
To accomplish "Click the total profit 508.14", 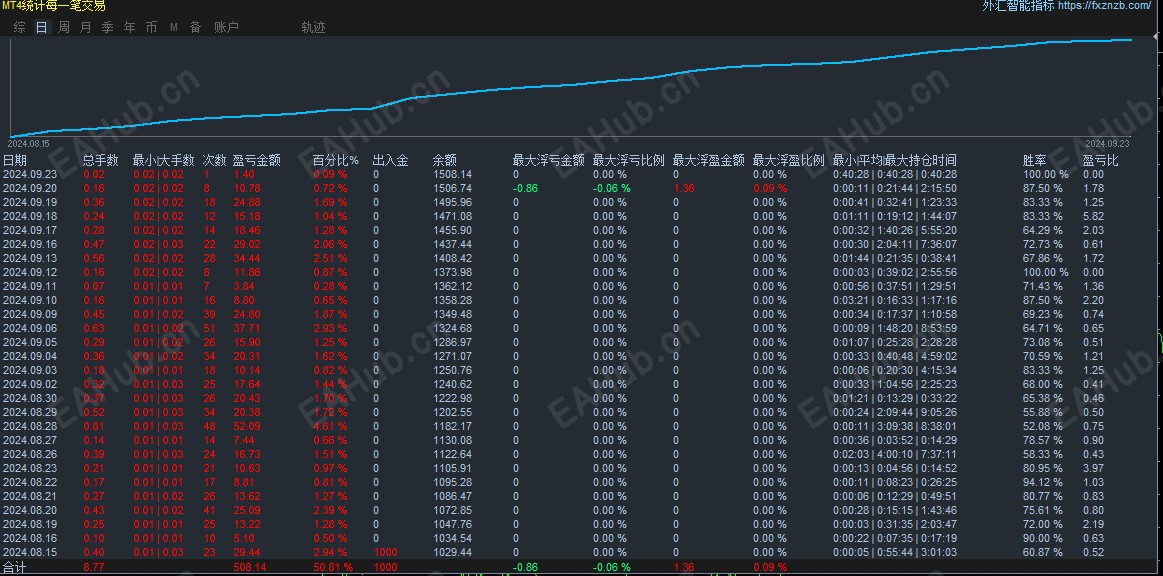I will (x=250, y=567).
